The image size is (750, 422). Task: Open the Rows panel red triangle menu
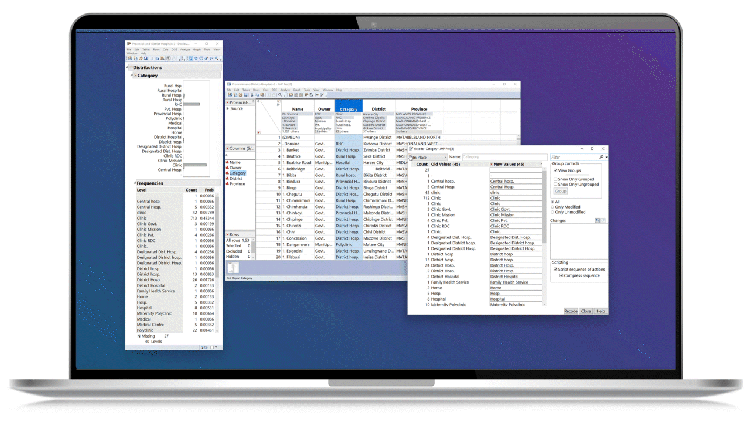228,234
